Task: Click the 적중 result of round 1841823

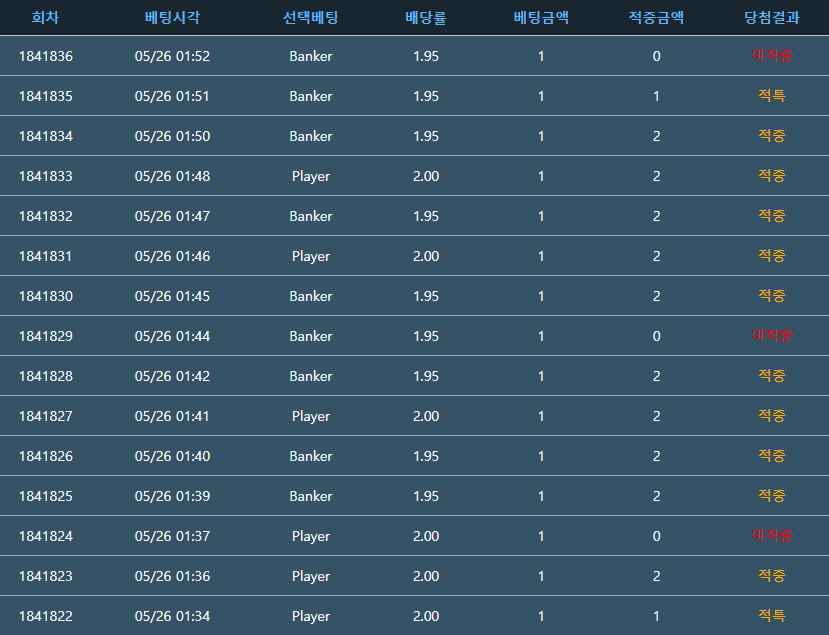Action: tap(772, 576)
